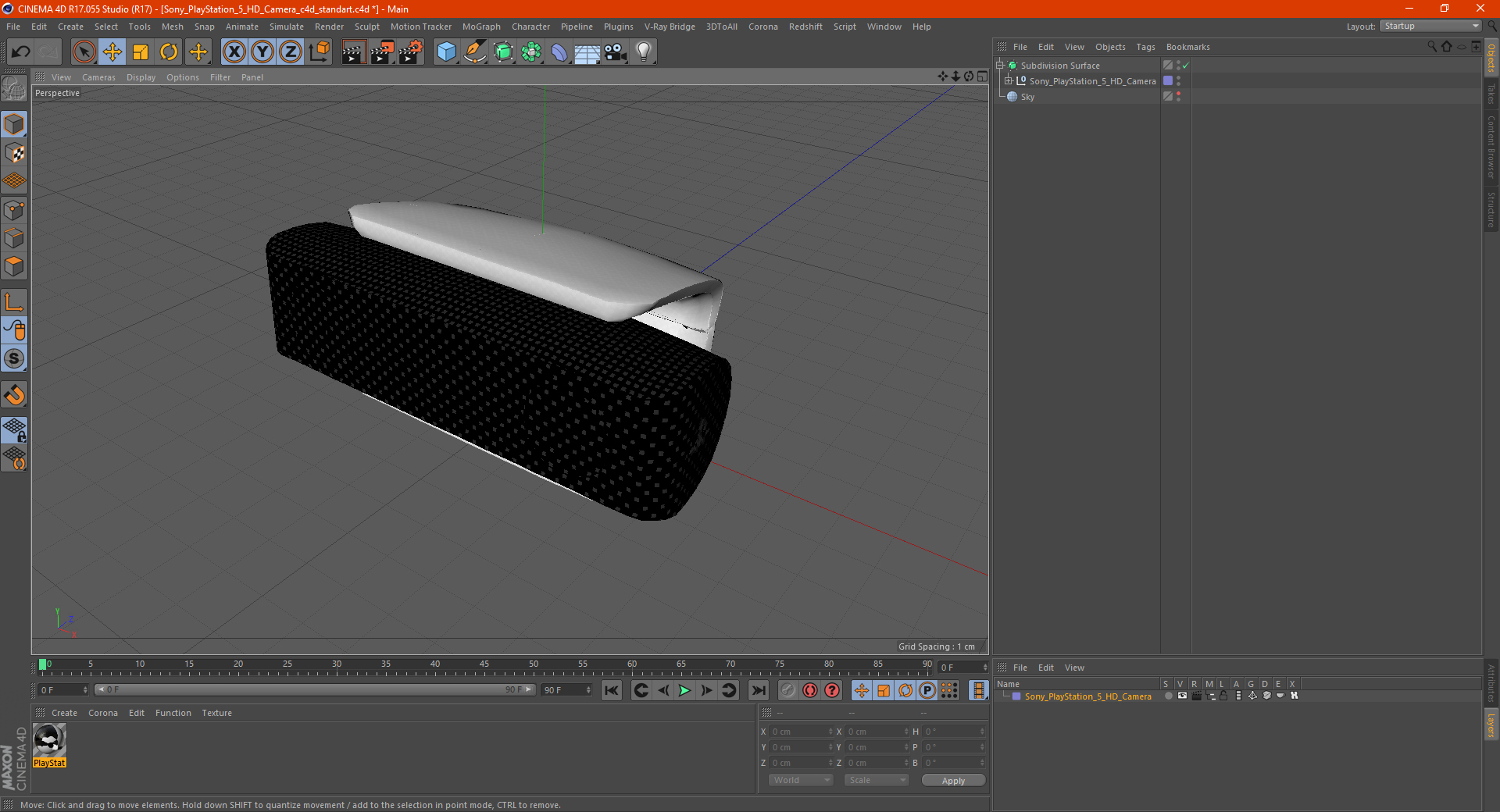Viewport: 1500px width, 812px height.
Task: Toggle Y axis lock
Action: [x=262, y=52]
